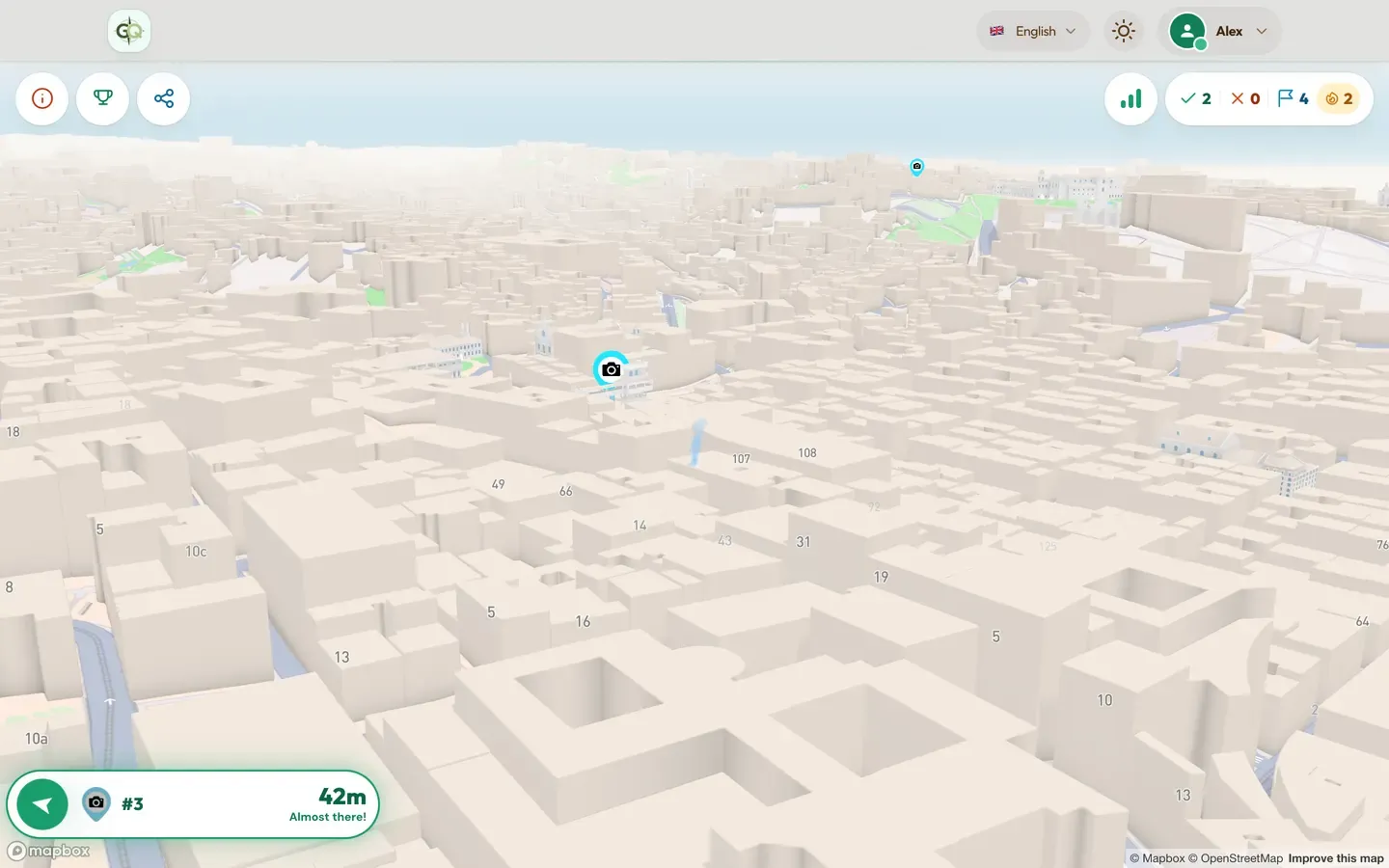Viewport: 1389px width, 868px height.
Task: Click the GQ app logo
Action: point(128,31)
